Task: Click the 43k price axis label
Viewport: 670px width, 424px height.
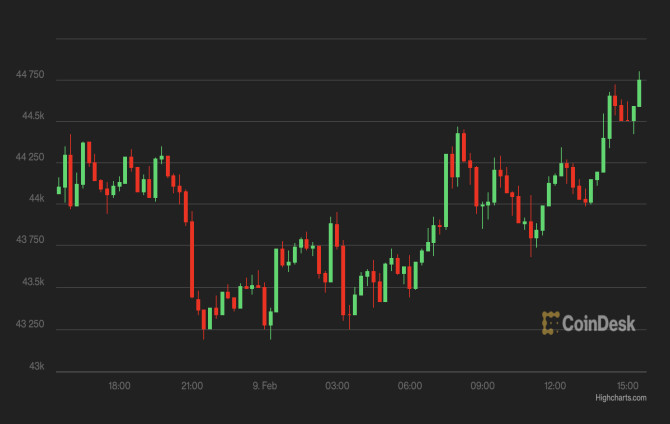Action: pos(36,366)
